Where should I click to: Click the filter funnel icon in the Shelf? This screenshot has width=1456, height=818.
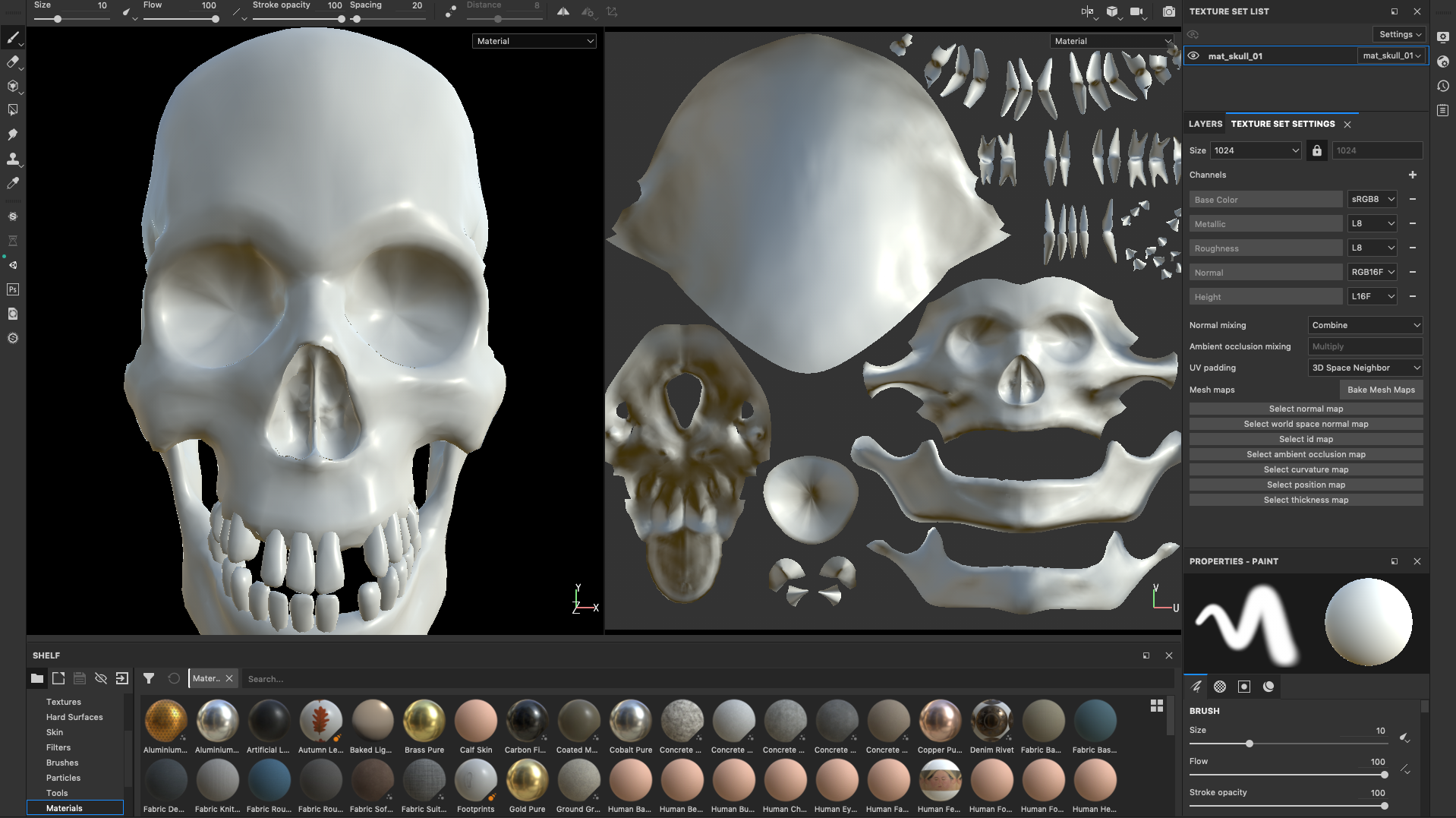pyautogui.click(x=149, y=678)
